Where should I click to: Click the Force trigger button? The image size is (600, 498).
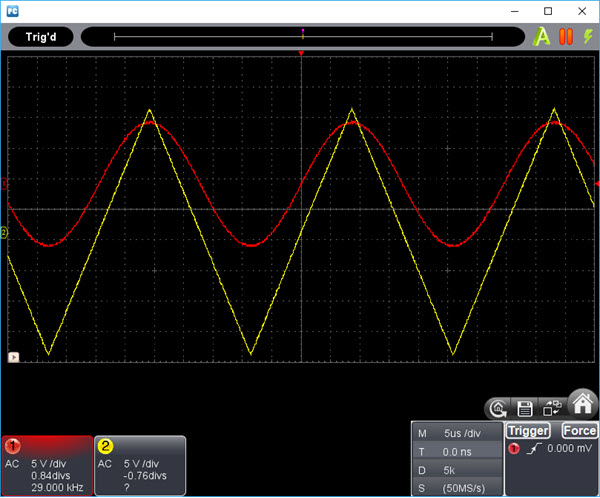(x=580, y=431)
